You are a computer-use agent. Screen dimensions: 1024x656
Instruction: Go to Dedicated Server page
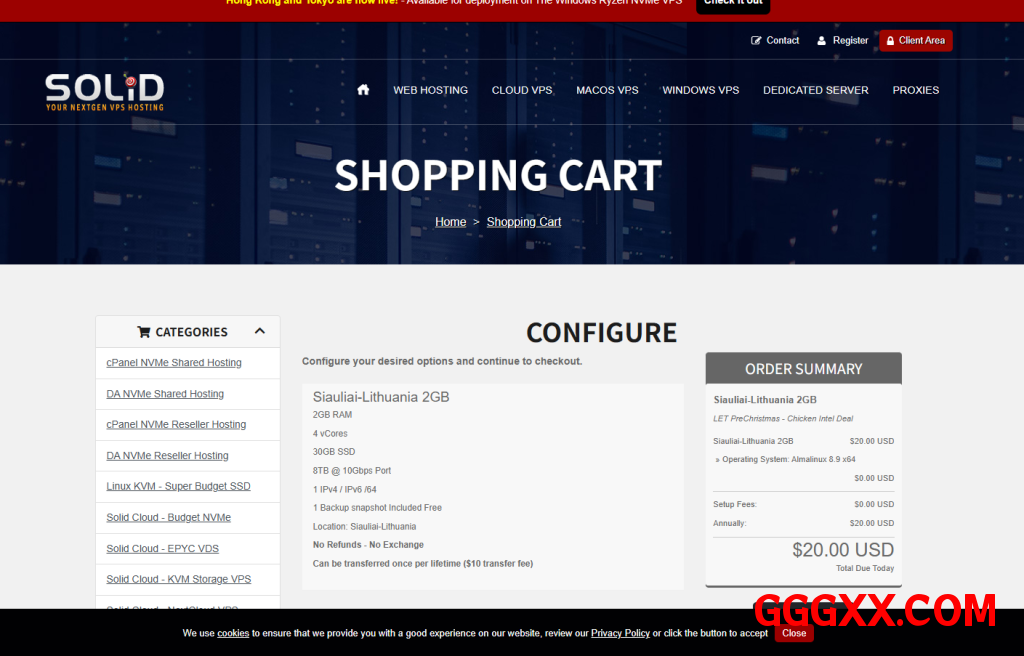tap(815, 90)
